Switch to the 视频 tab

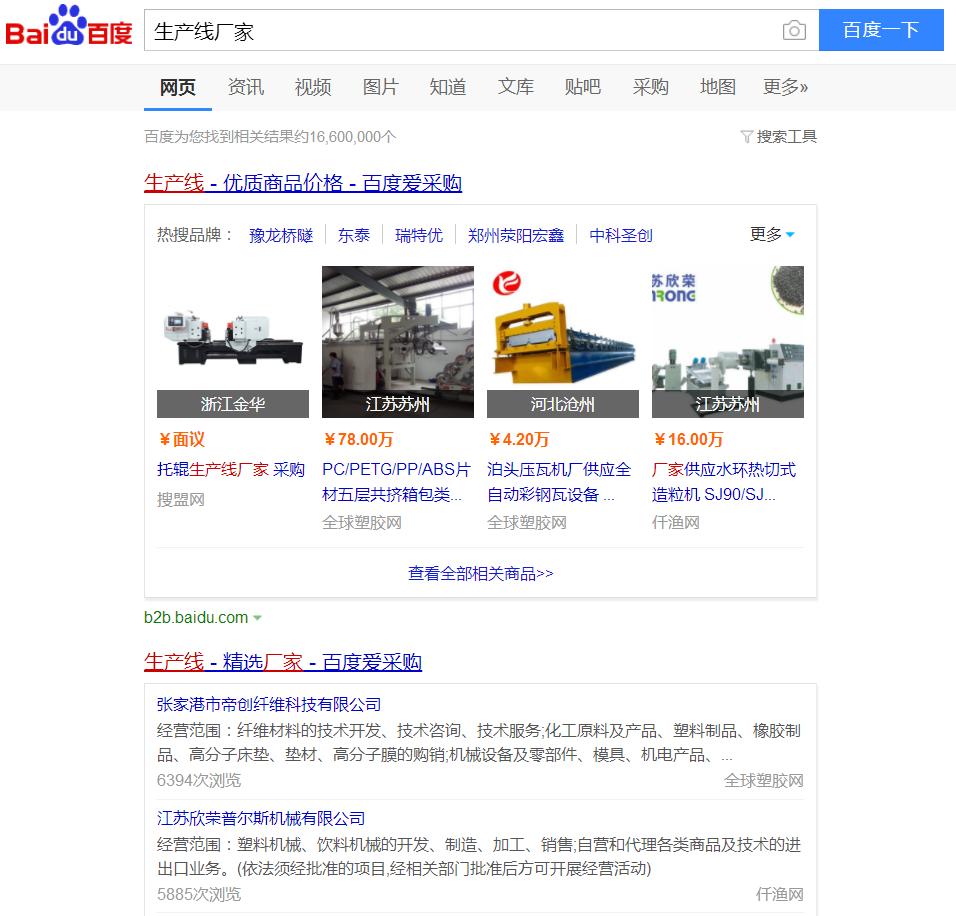[x=313, y=87]
